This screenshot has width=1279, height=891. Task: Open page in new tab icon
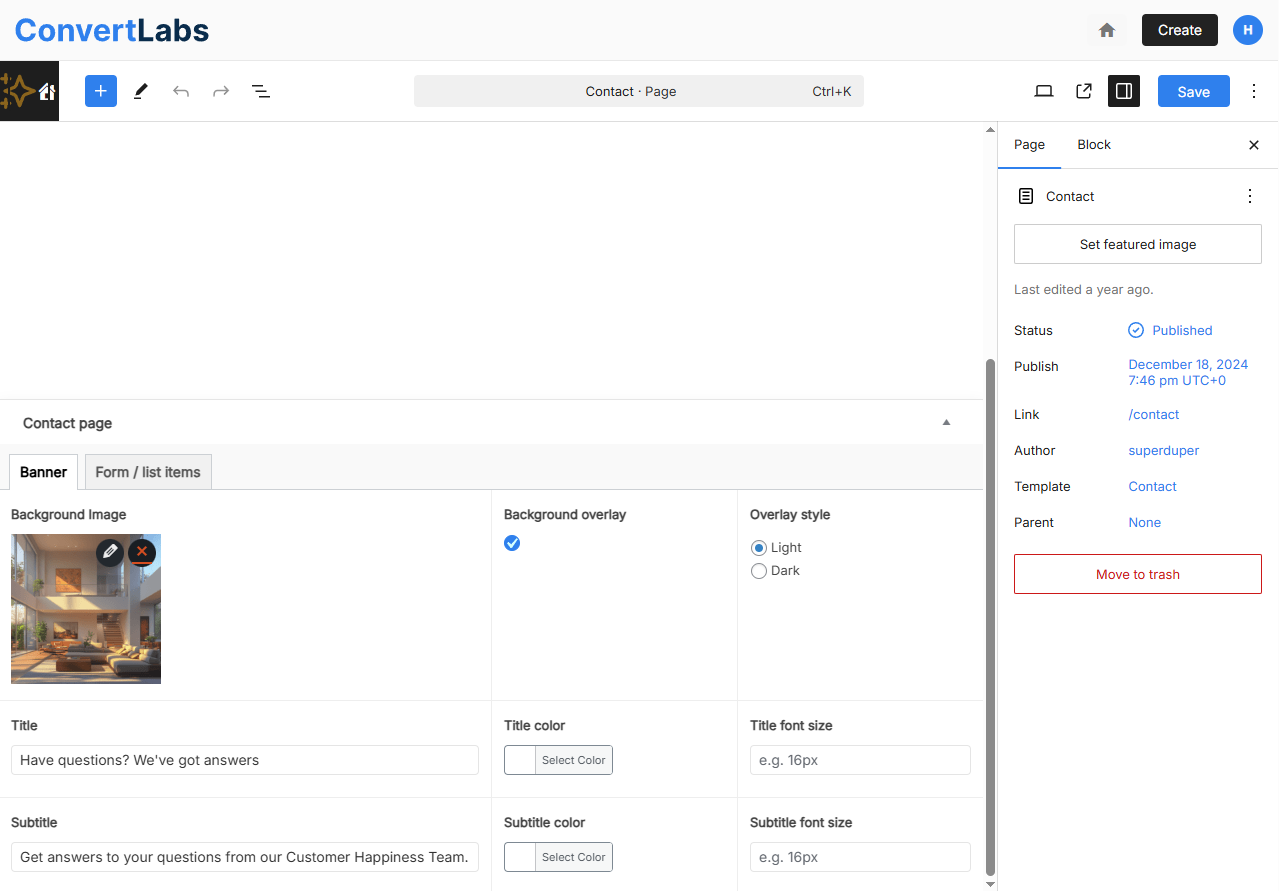click(1084, 91)
